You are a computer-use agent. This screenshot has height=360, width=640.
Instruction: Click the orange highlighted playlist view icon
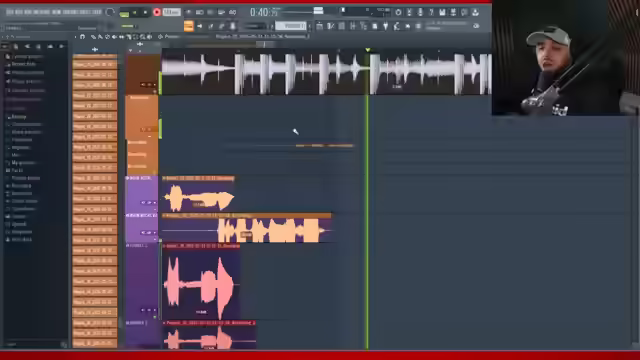click(189, 26)
